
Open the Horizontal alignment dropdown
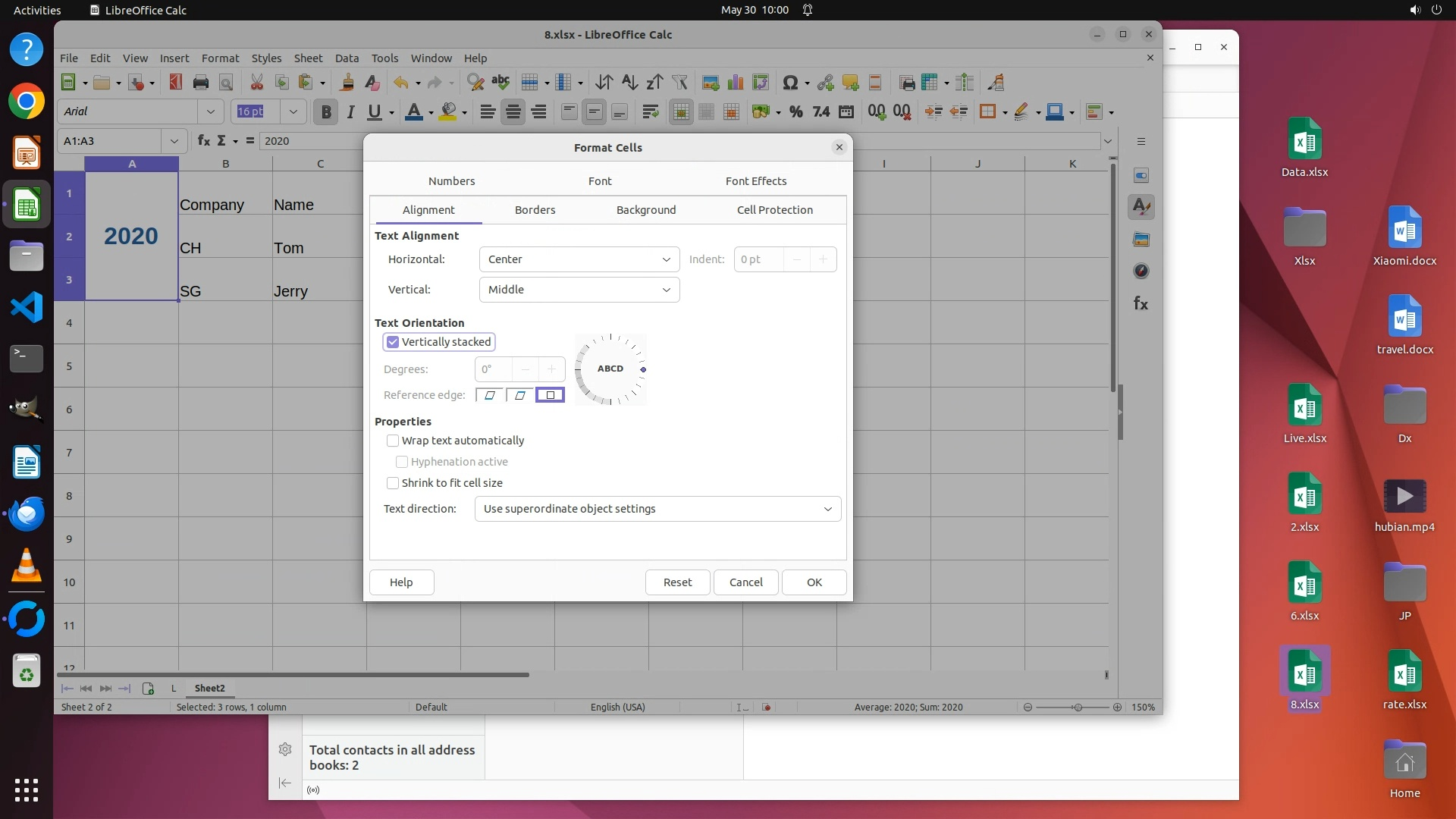579,259
